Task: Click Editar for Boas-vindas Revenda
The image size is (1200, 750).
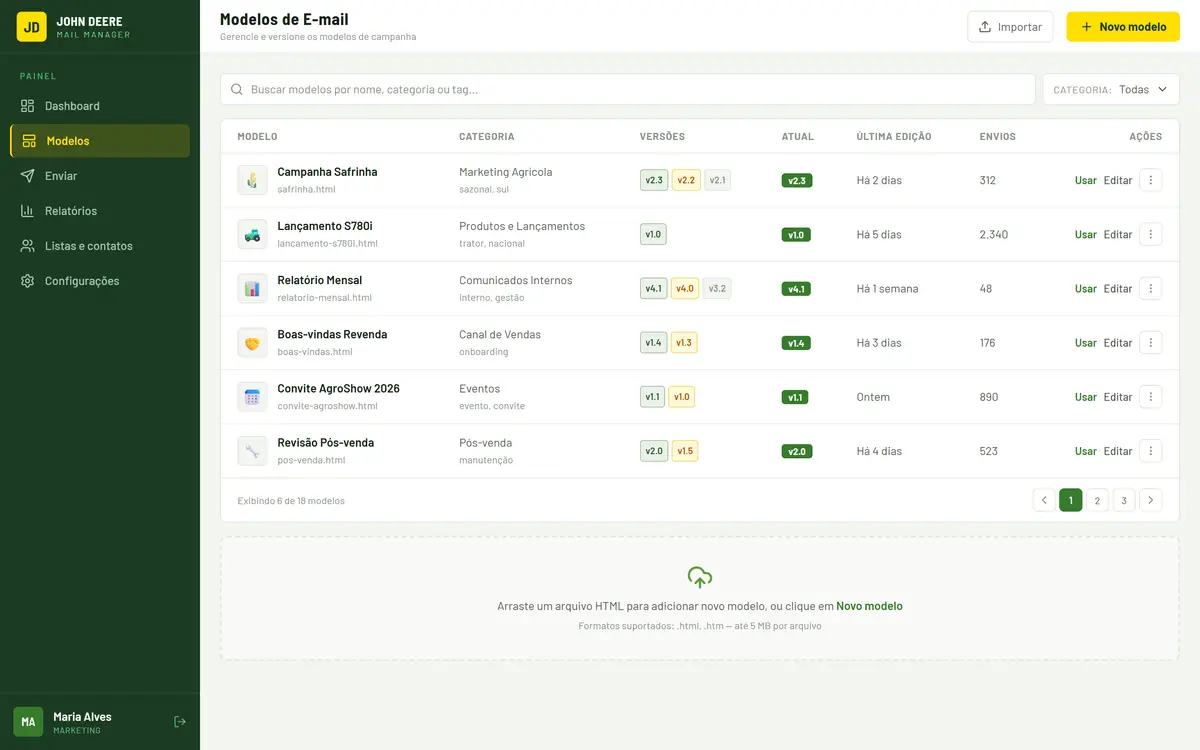Action: click(x=1118, y=343)
